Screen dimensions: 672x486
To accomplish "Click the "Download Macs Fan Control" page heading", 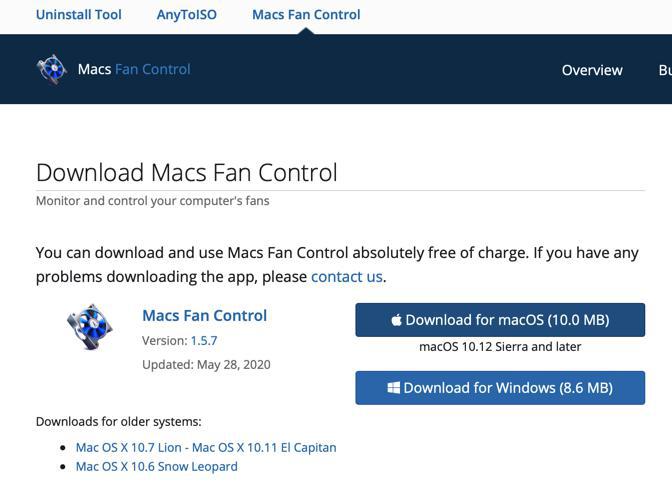I will click(187, 172).
